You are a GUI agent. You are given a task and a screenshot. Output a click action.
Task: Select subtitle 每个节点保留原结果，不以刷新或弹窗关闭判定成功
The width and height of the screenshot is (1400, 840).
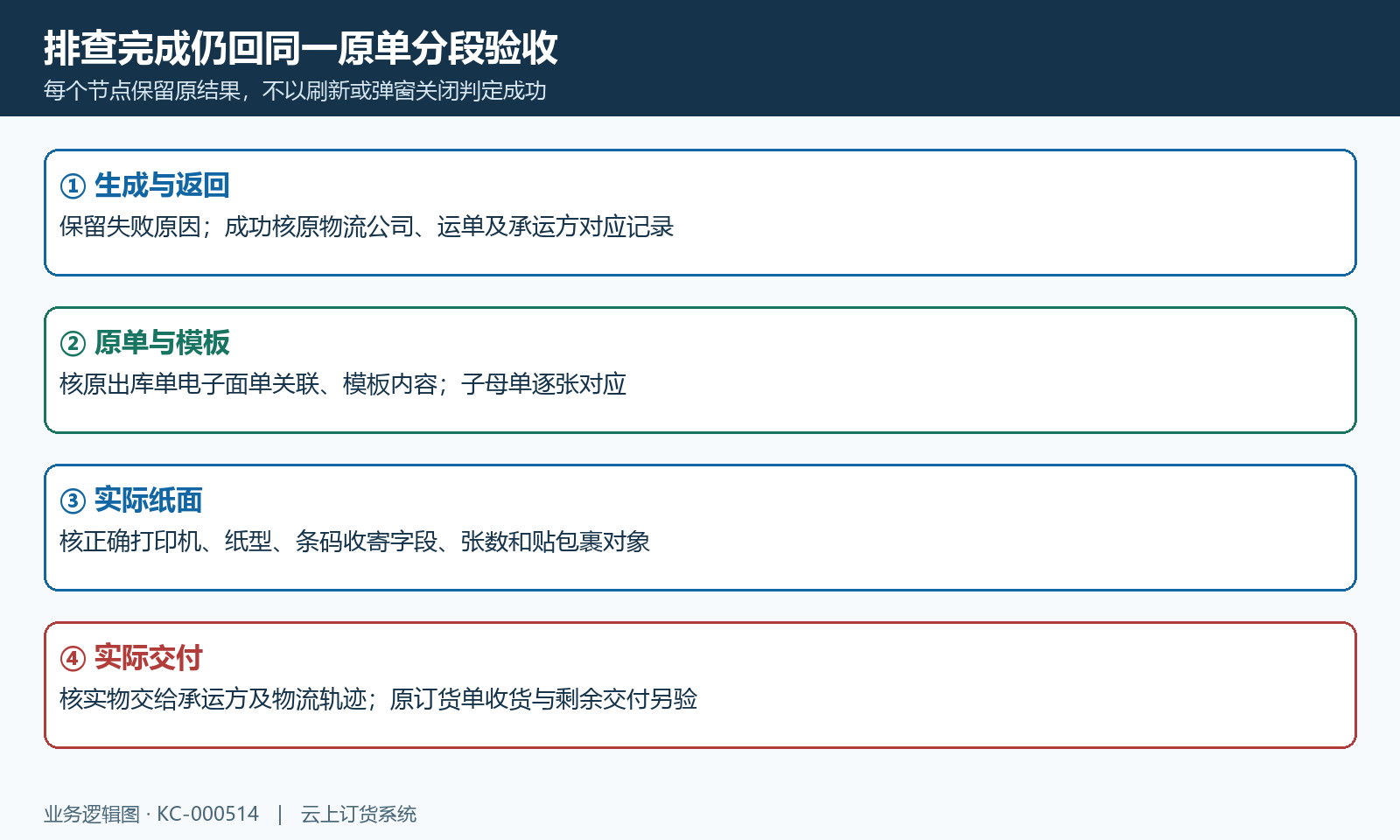click(295, 91)
